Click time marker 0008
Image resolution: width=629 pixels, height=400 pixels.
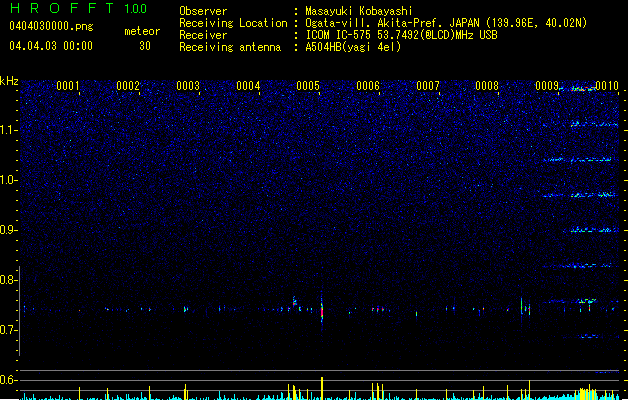pyautogui.click(x=487, y=86)
